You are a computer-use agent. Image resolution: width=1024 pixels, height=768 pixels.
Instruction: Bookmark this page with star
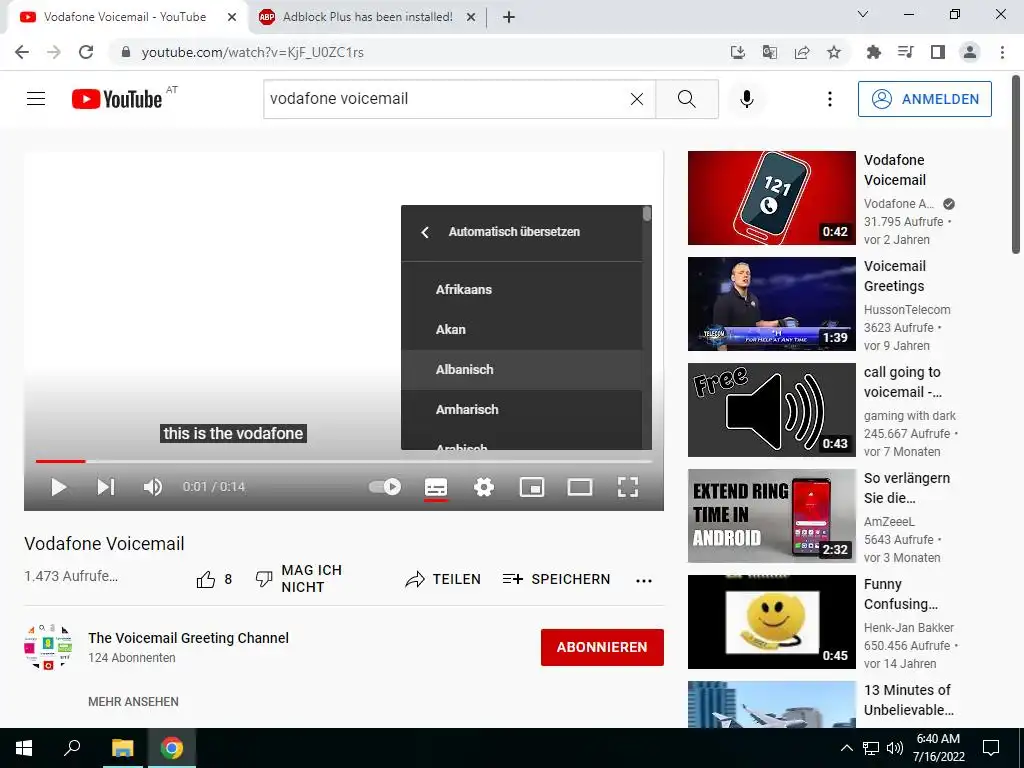click(x=834, y=52)
